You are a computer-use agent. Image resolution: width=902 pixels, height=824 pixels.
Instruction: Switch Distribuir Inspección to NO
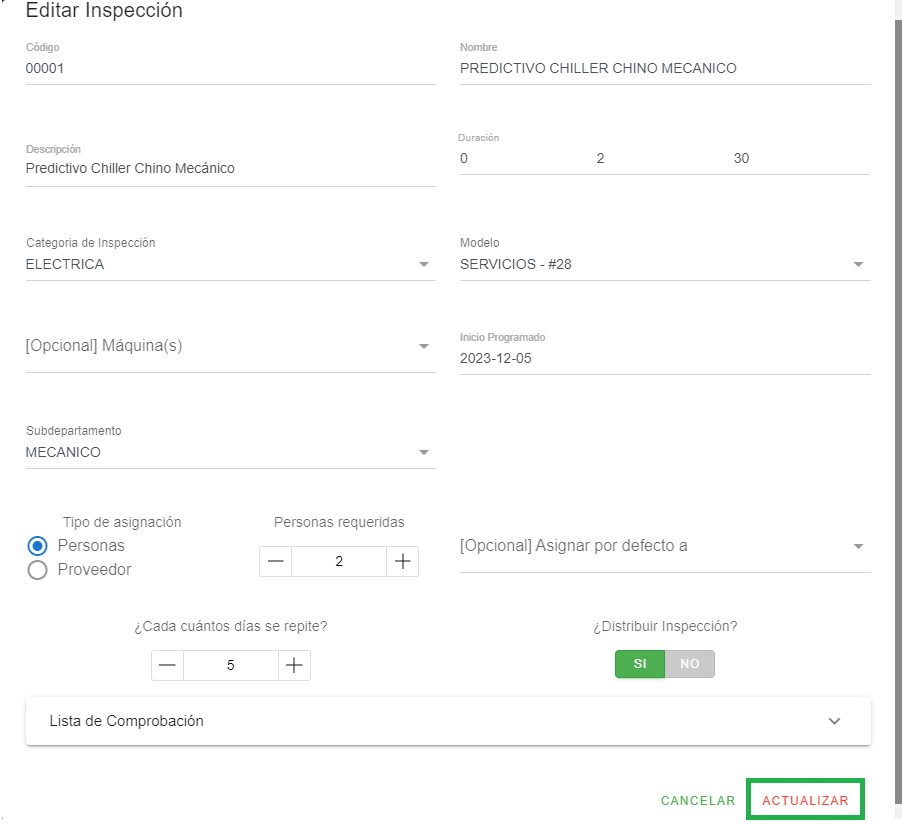(x=690, y=664)
